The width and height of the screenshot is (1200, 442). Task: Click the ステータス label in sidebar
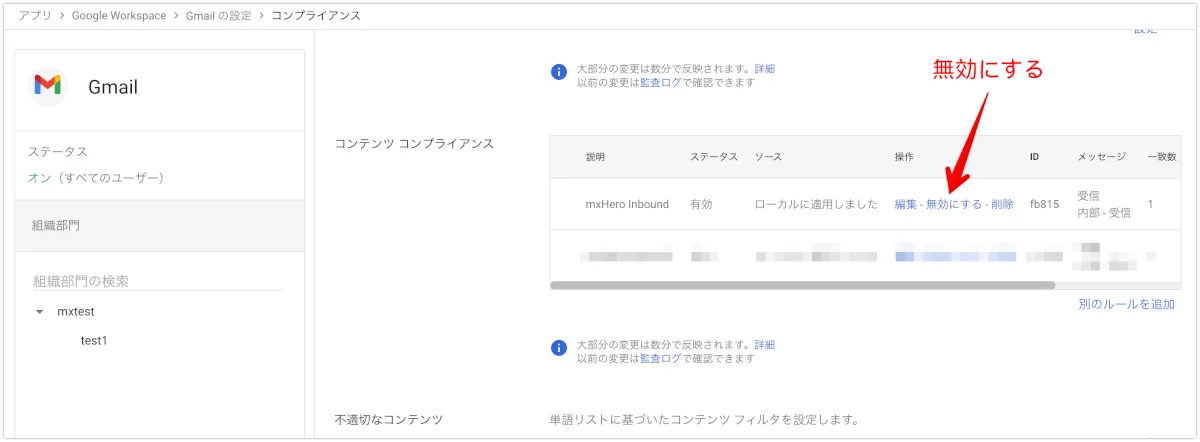point(58,152)
